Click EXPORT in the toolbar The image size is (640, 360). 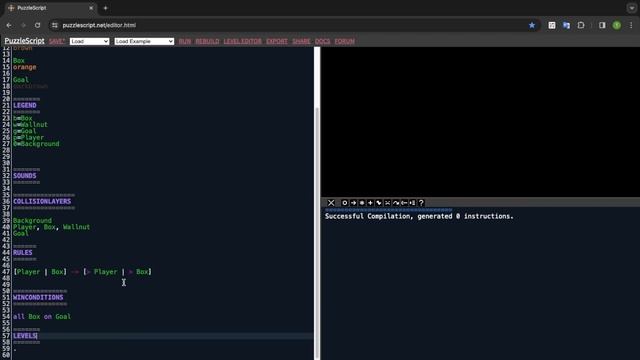pos(277,41)
